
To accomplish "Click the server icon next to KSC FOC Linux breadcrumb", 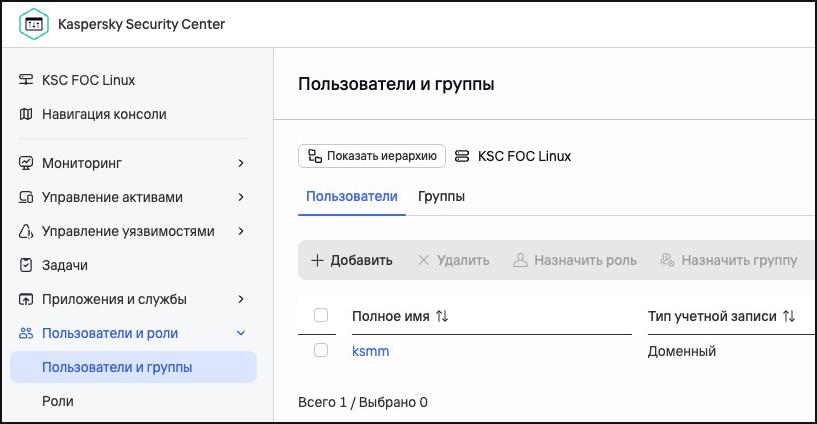I will pyautogui.click(x=462, y=156).
